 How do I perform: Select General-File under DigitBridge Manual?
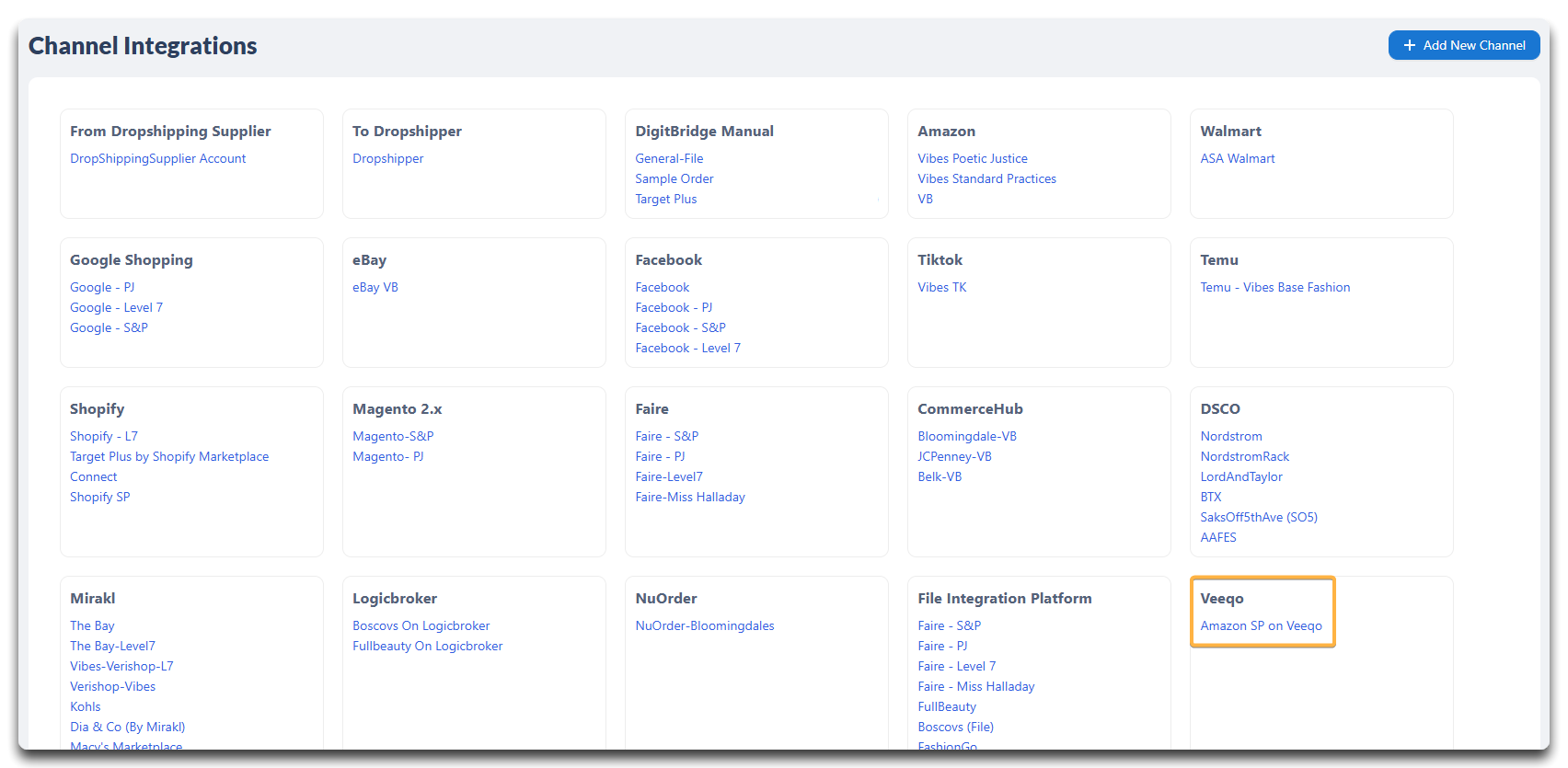[669, 158]
